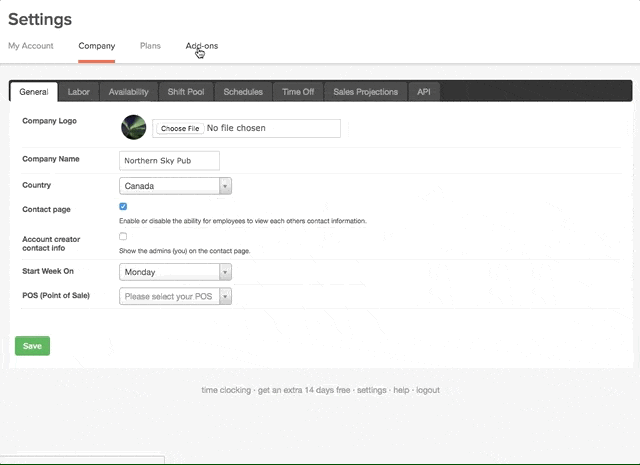Click the Start Week On dropdown arrow
Image resolution: width=640 pixels, height=465 pixels.
click(x=225, y=272)
